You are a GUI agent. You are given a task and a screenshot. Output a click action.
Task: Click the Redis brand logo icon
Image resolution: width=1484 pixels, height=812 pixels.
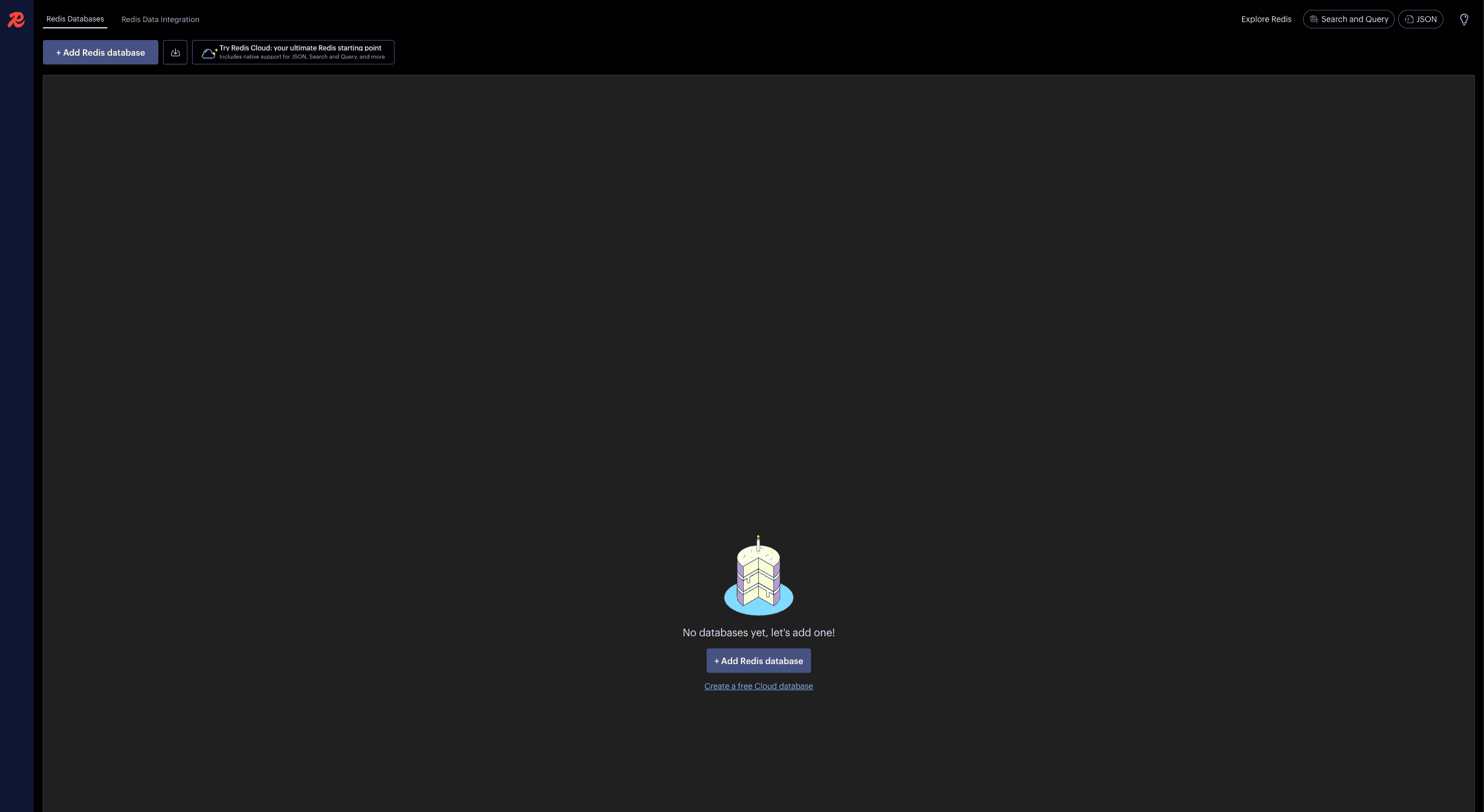[16, 19]
